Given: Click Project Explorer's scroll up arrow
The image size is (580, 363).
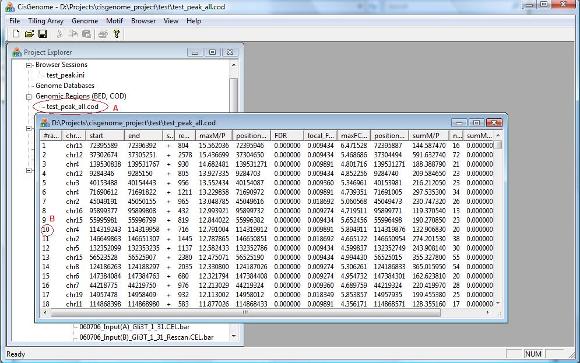Looking at the screenshot, I should [233, 65].
